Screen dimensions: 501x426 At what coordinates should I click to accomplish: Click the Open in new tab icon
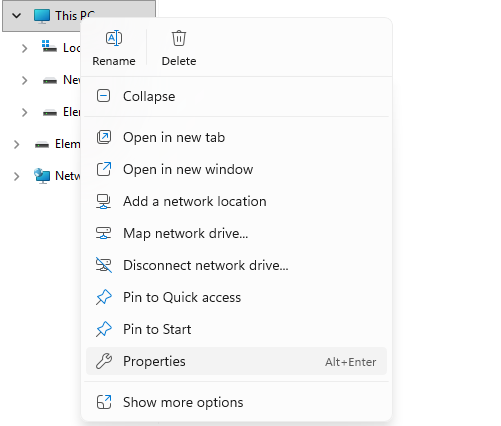tap(104, 137)
